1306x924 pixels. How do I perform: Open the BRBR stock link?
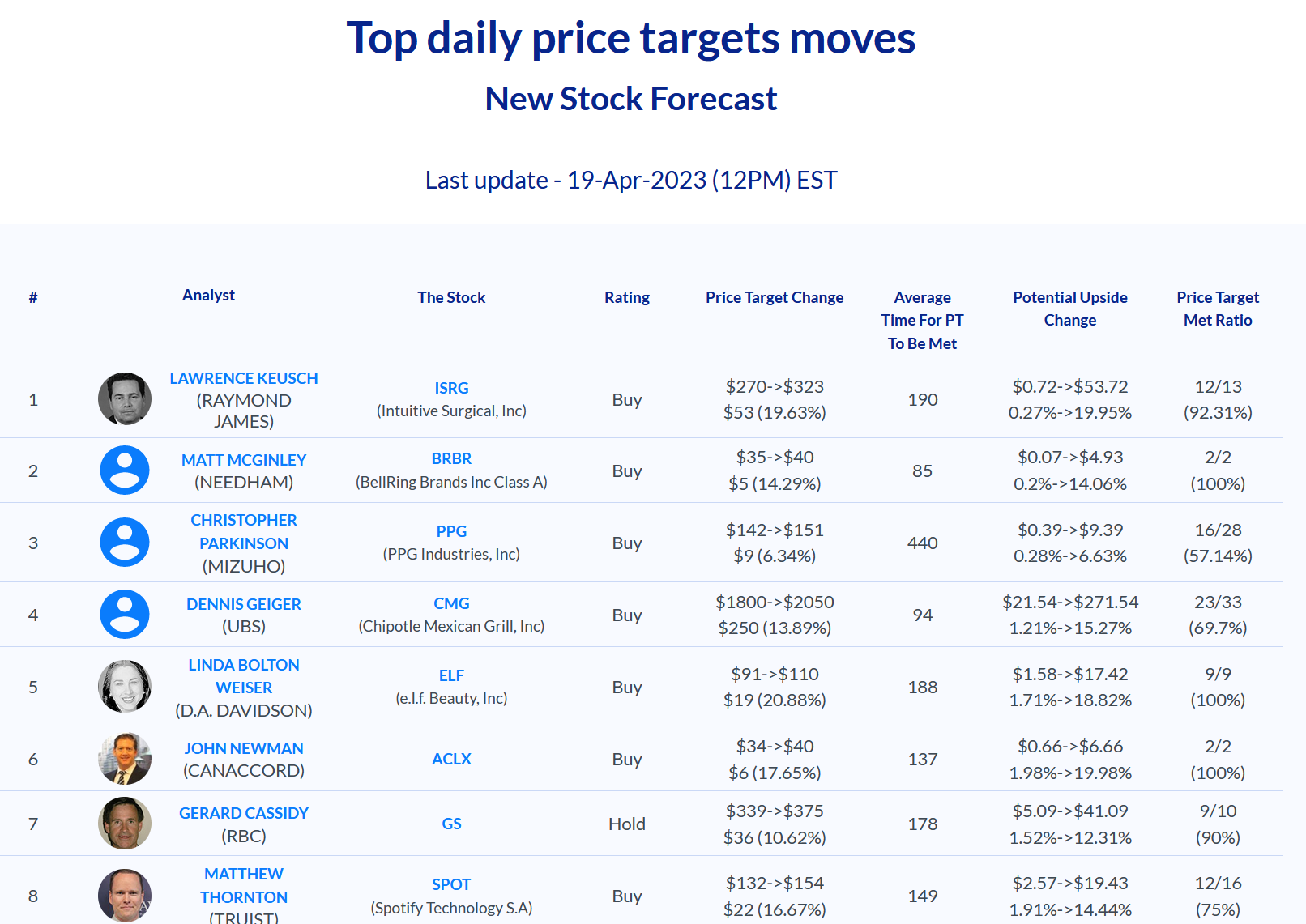pyautogui.click(x=451, y=458)
